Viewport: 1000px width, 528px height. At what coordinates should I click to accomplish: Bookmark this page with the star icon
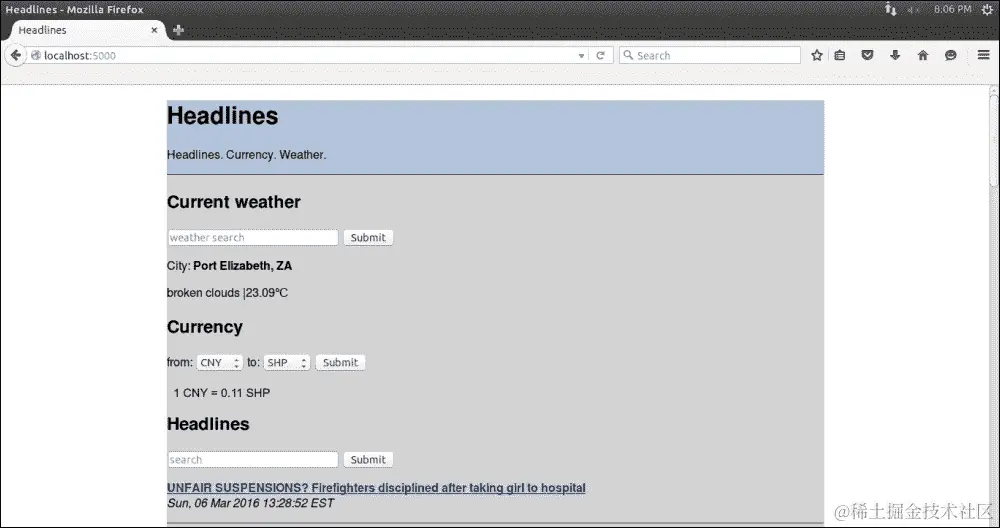tap(816, 55)
